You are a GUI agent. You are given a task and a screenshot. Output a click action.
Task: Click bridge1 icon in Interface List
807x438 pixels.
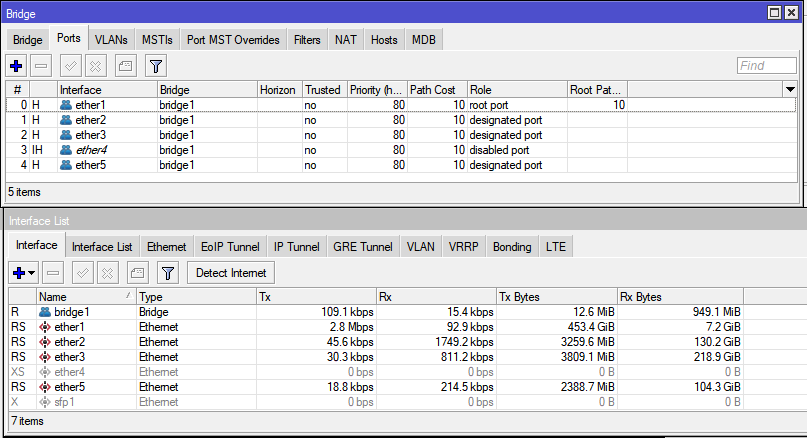pyautogui.click(x=45, y=312)
